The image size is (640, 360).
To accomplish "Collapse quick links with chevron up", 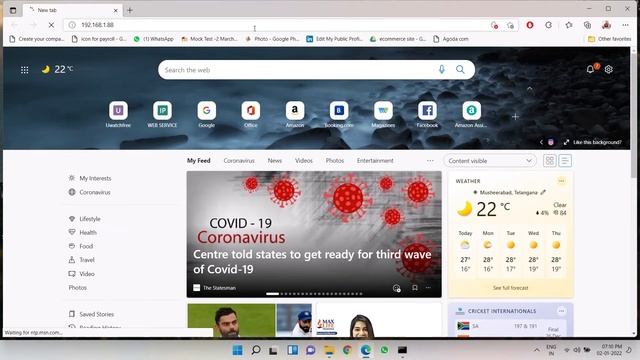I will click(x=530, y=89).
